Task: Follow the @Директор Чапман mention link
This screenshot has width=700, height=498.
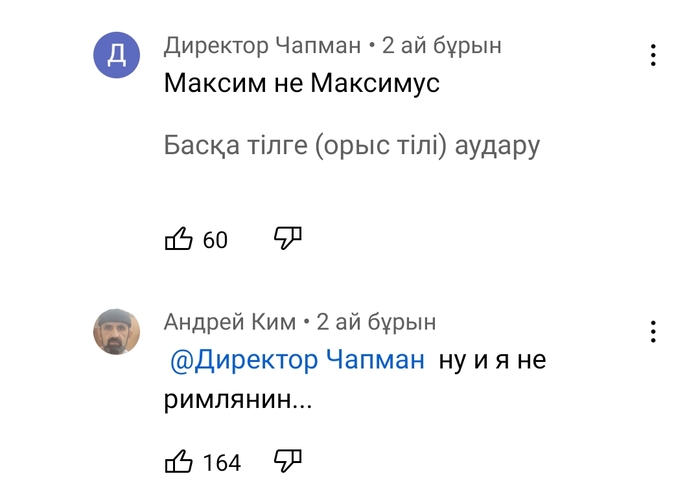Action: coord(297,361)
